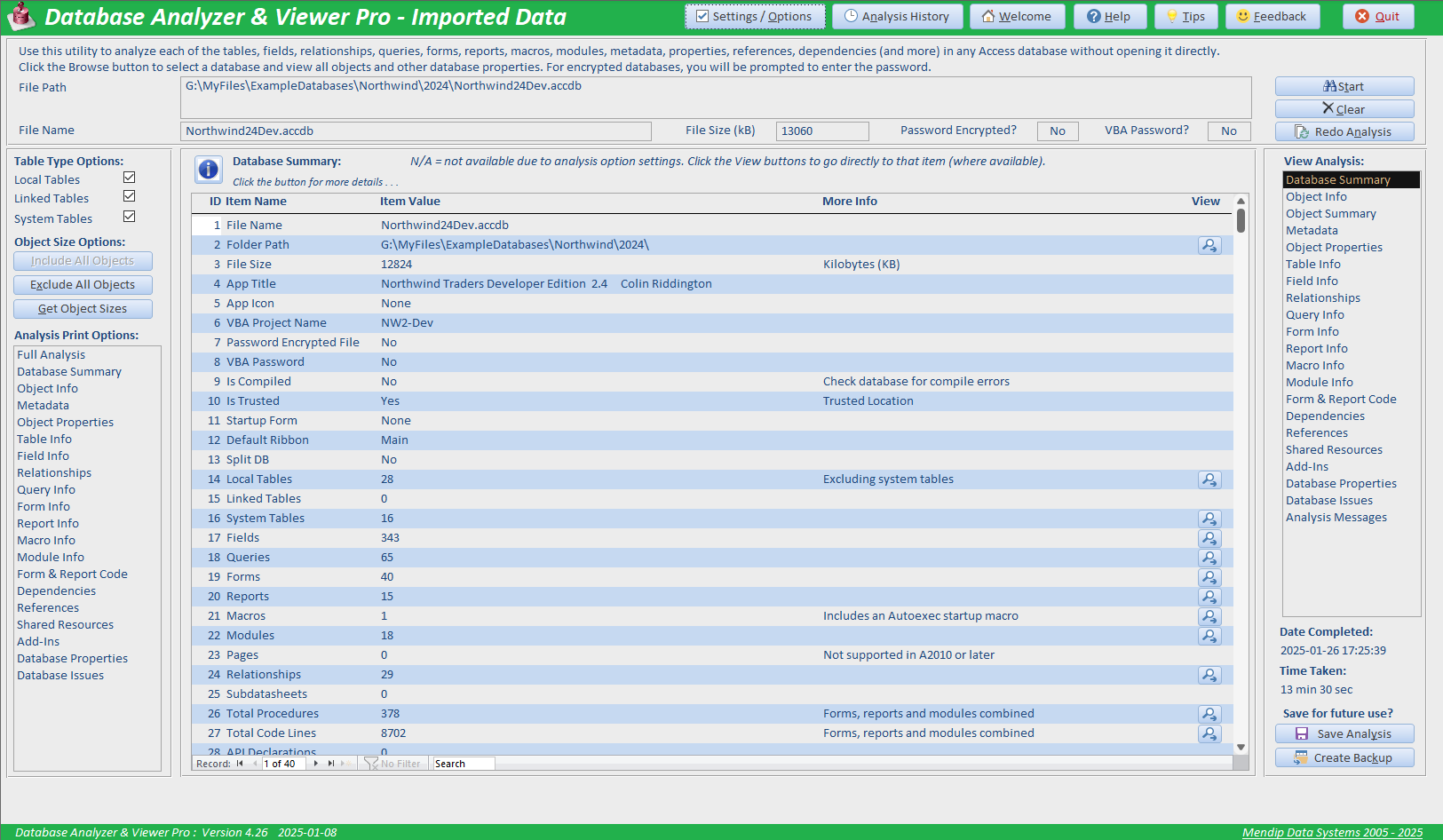Toggle the System Tables checkbox
Image resolution: width=1443 pixels, height=840 pixels.
129,217
